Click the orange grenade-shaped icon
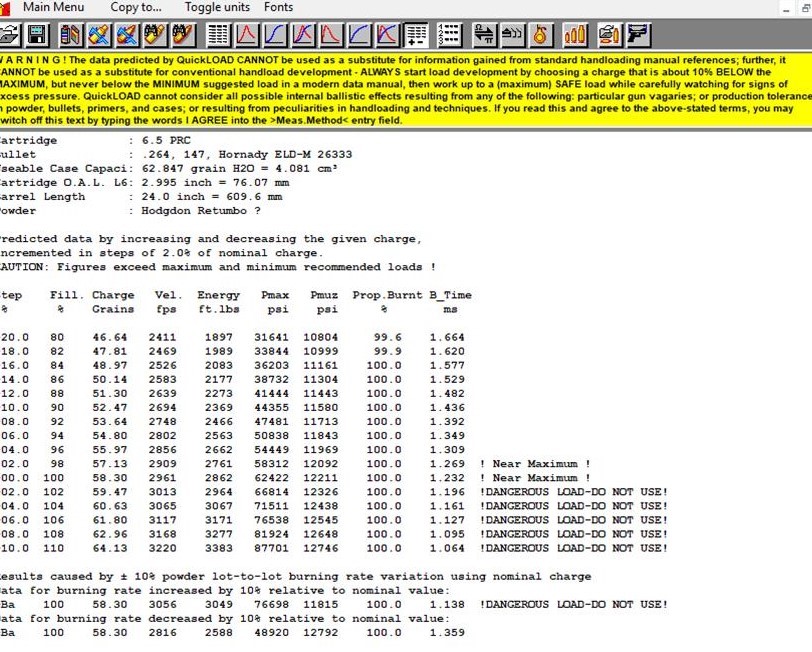This screenshot has width=812, height=652. [541, 35]
